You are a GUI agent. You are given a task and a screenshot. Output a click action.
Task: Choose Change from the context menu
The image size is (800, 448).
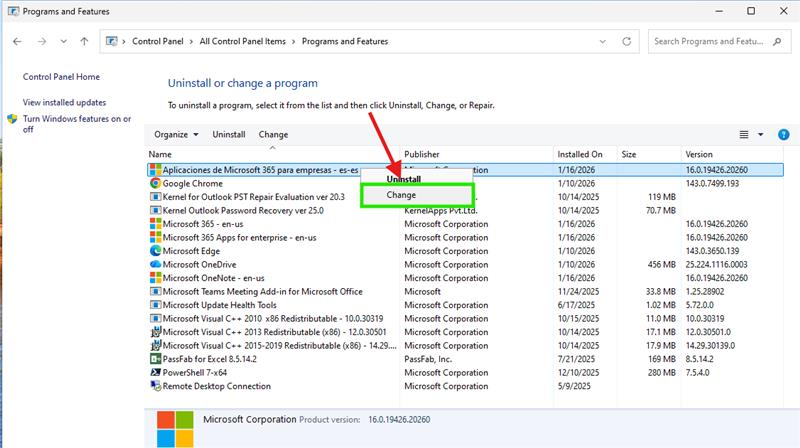(417, 195)
